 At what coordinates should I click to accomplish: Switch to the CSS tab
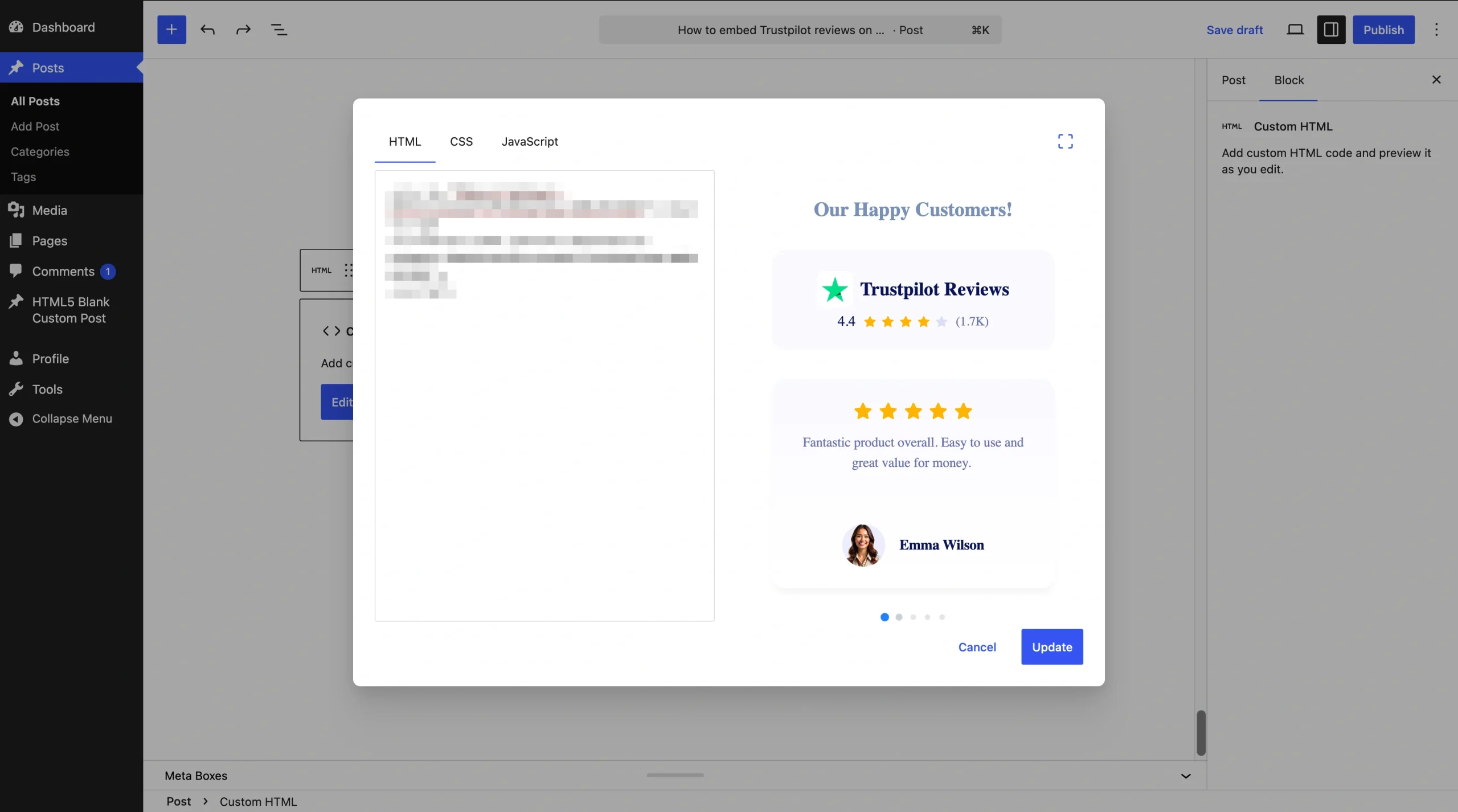pyautogui.click(x=461, y=142)
